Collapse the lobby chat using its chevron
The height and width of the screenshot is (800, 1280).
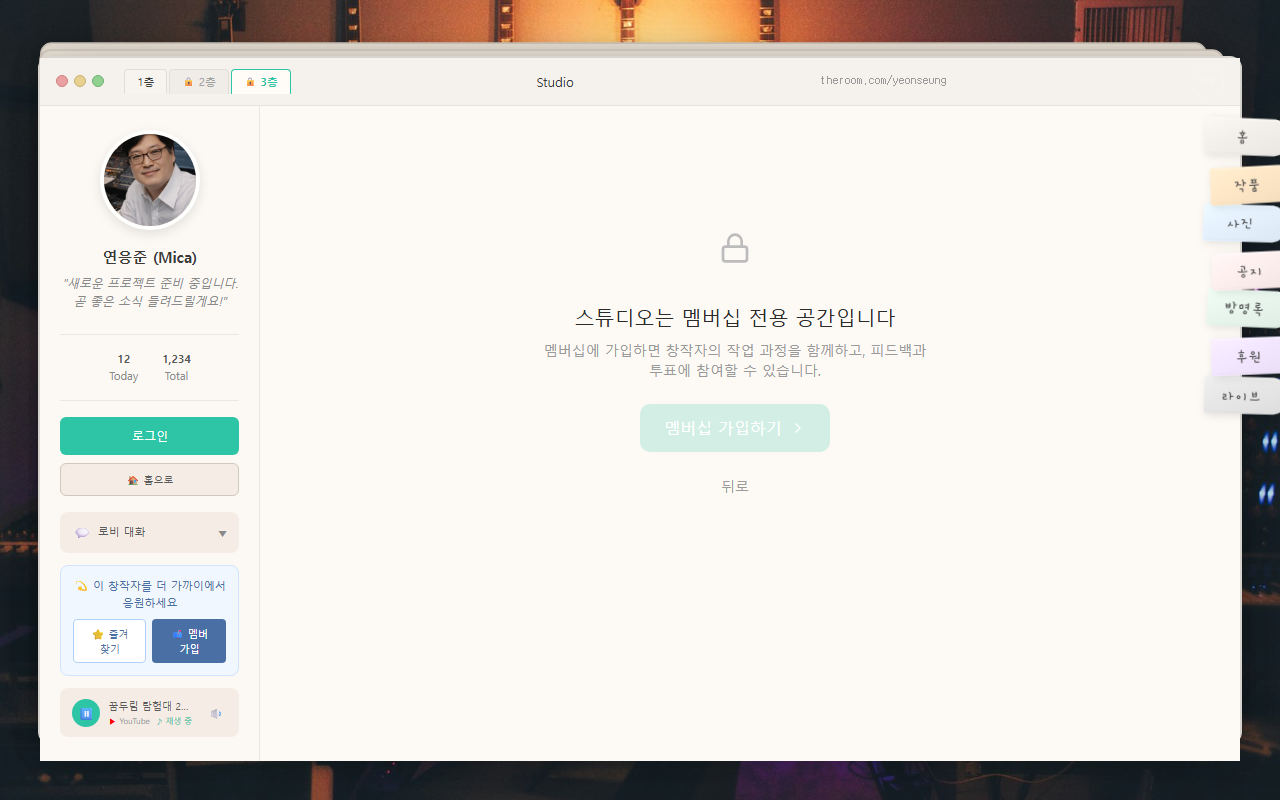[222, 532]
